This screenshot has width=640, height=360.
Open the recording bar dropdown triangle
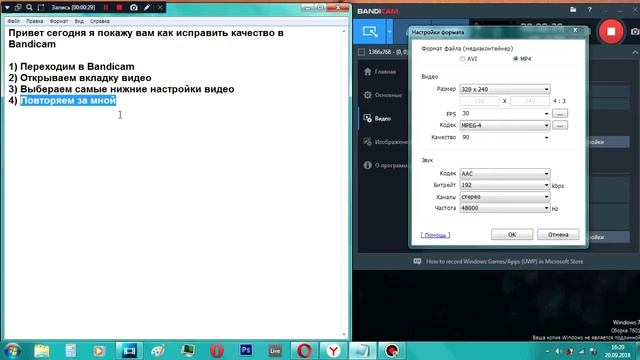point(7,7)
